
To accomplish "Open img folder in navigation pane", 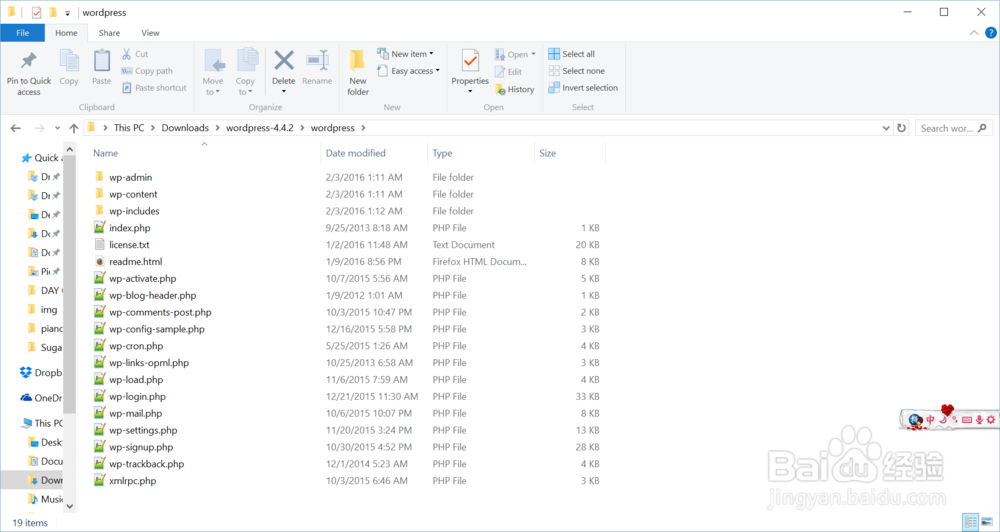I will pyautogui.click(x=45, y=309).
